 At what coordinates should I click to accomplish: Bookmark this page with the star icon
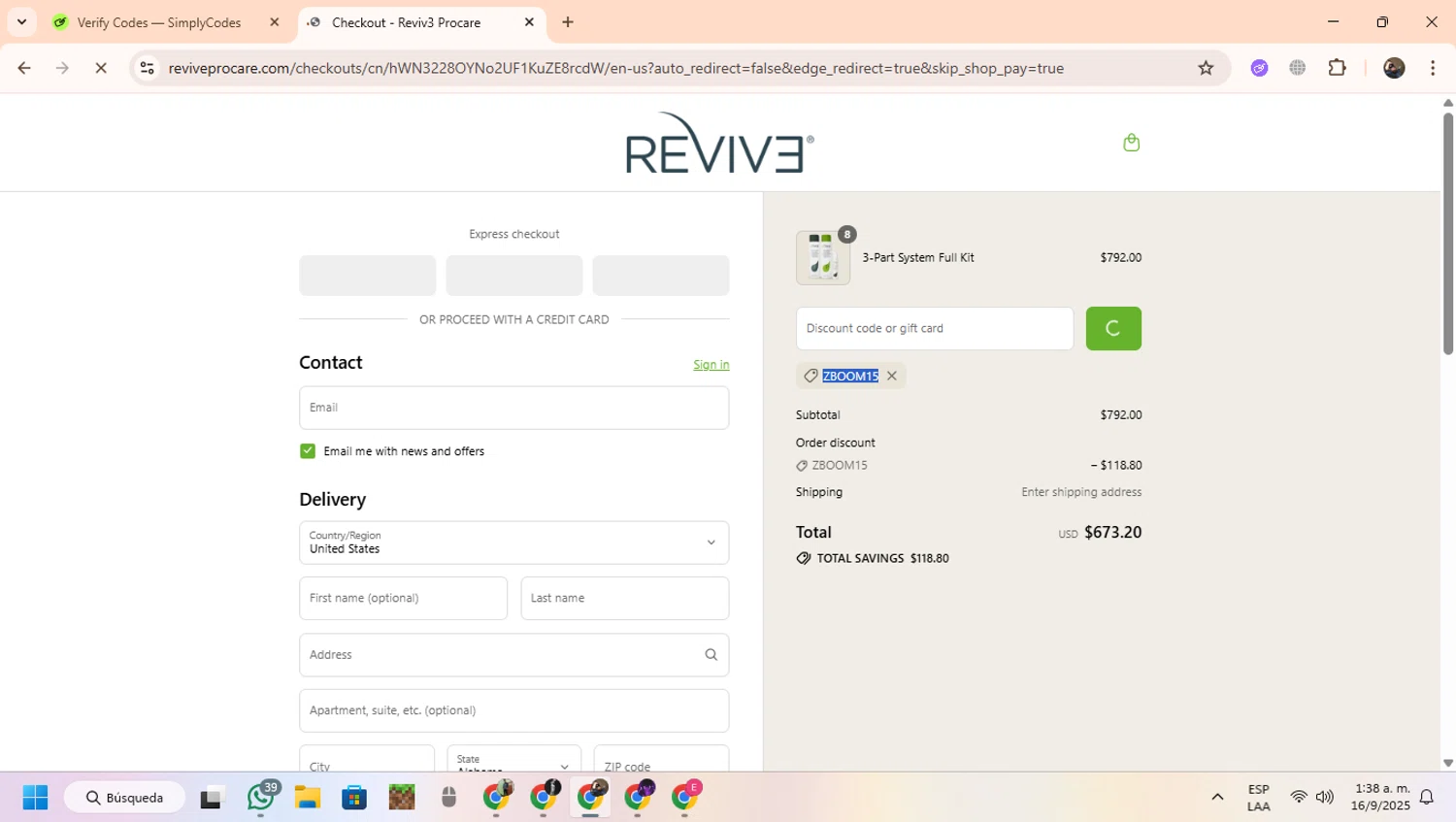[x=1206, y=68]
